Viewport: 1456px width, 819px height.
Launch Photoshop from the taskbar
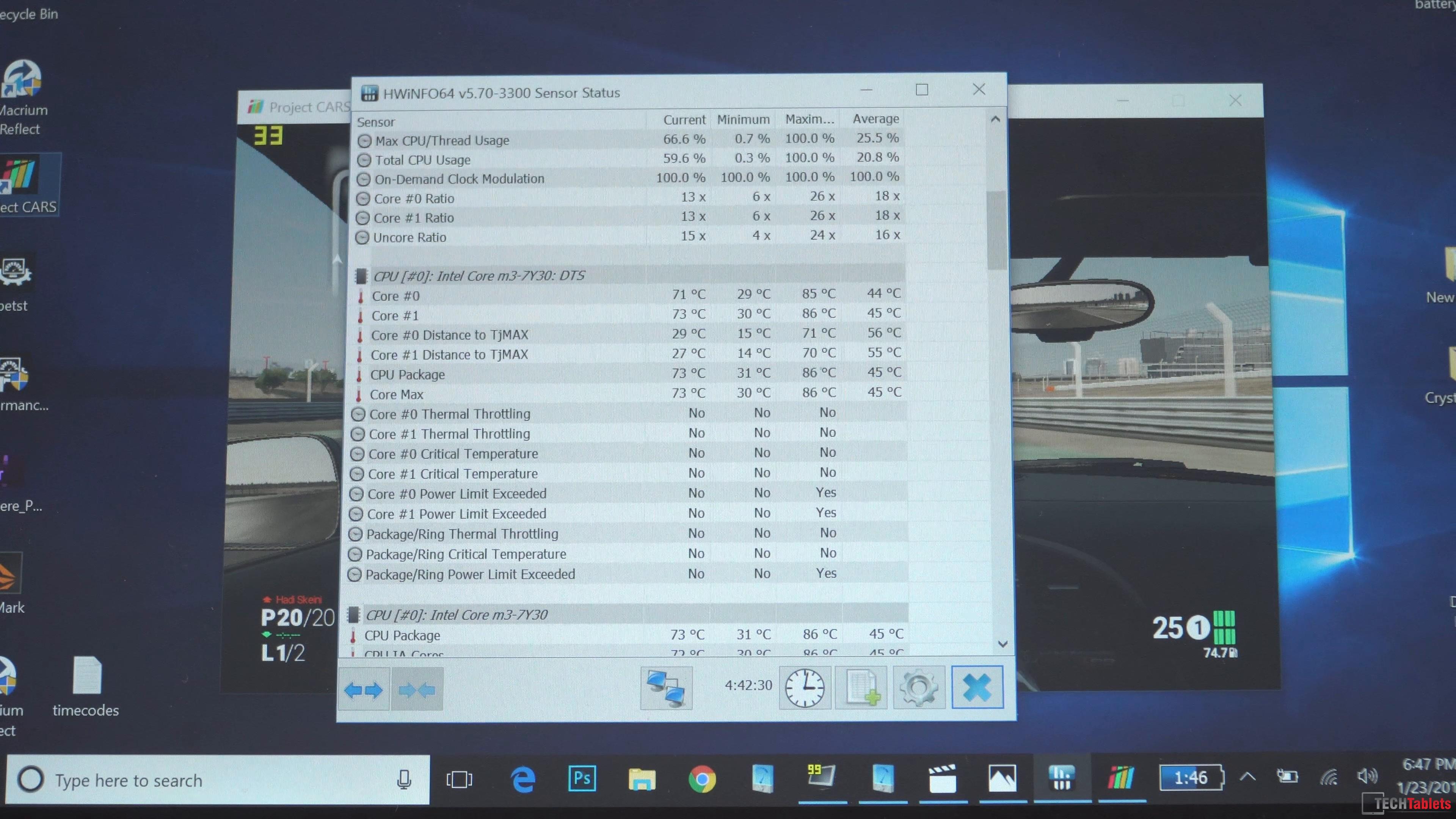pos(582,779)
